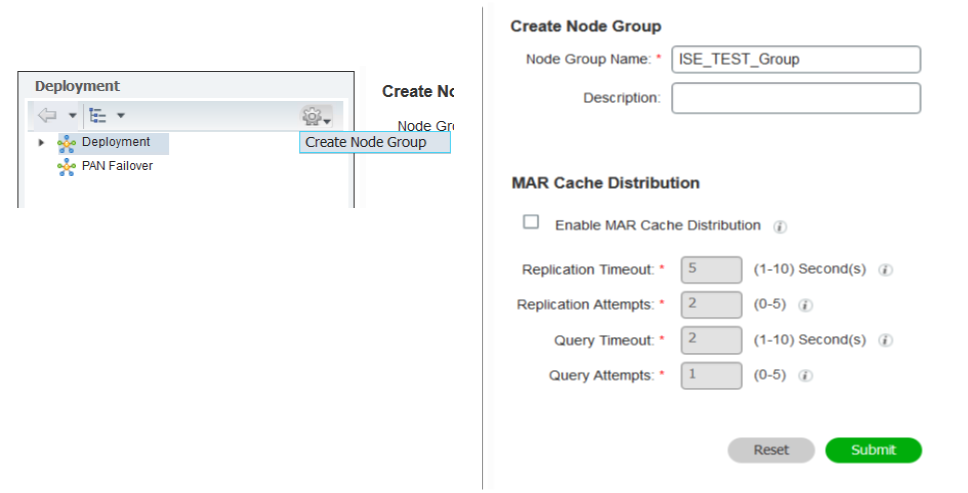Click the PAN Failover node icon
The image size is (968, 493).
click(67, 167)
